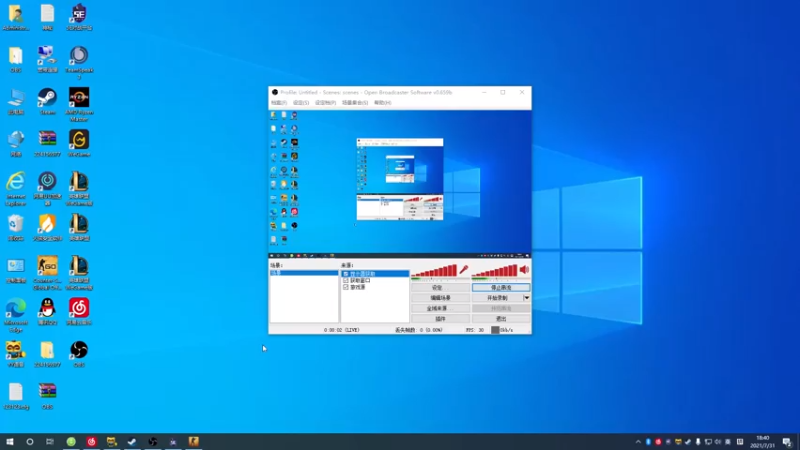
Task: Expand hidden system tray icons chevron
Action: (x=638, y=442)
